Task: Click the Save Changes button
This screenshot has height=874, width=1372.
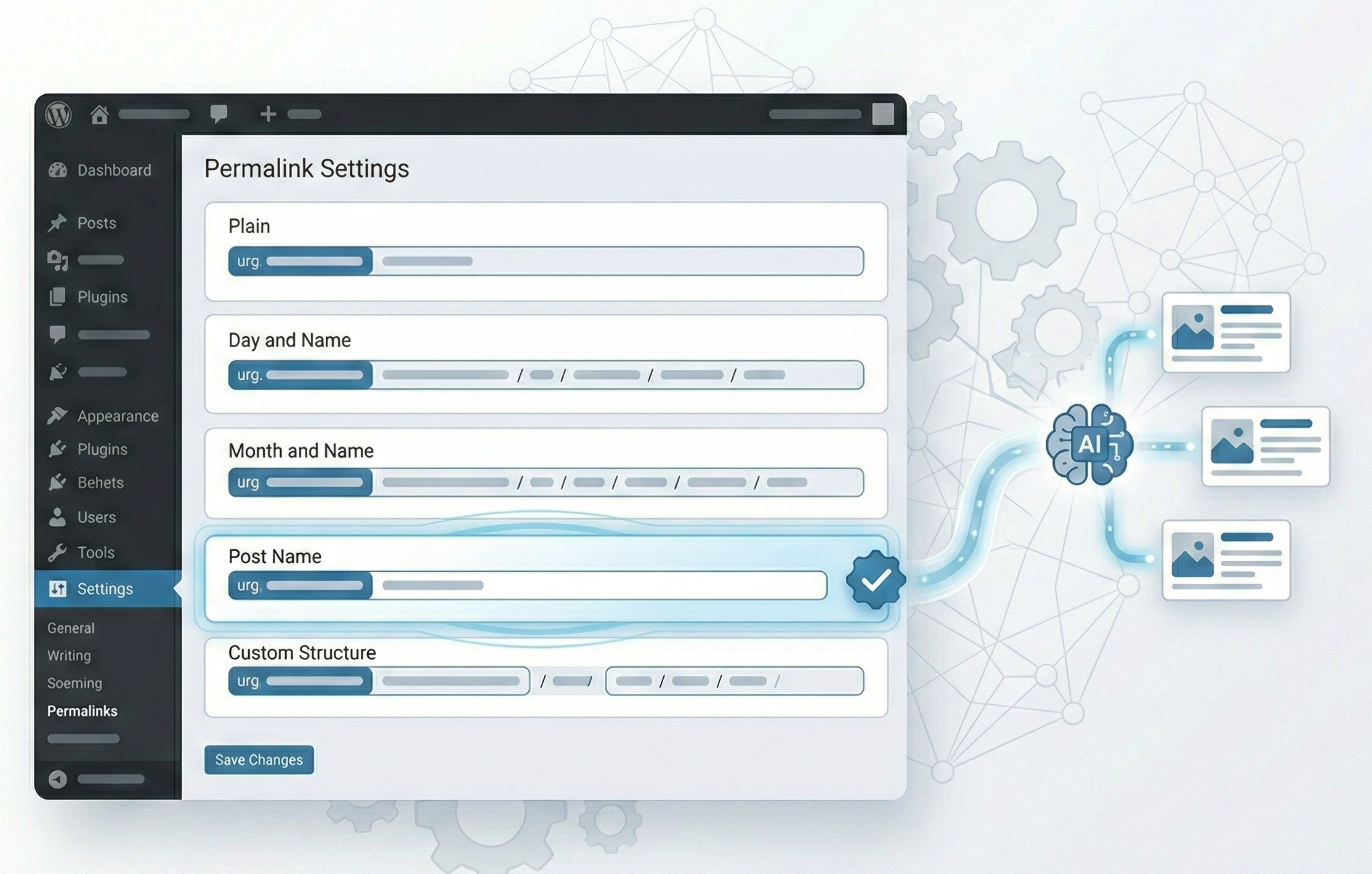Action: pyautogui.click(x=259, y=760)
